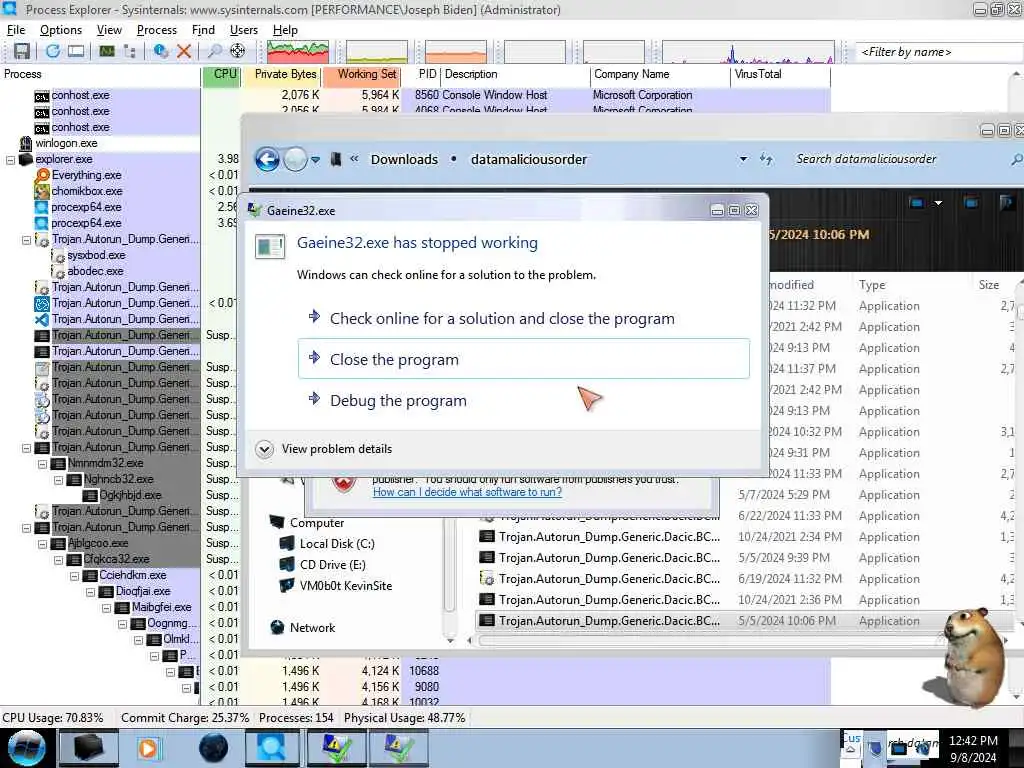The height and width of the screenshot is (768, 1024).
Task: Sort by Private Bytes column header
Action: pos(282,74)
